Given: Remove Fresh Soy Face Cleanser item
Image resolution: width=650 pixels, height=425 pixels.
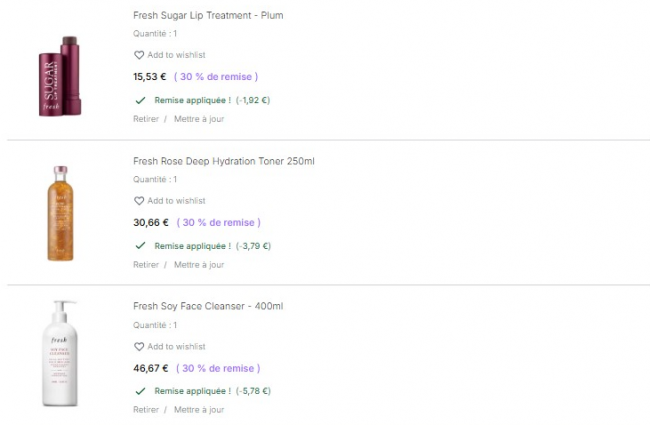Looking at the screenshot, I should point(146,410).
